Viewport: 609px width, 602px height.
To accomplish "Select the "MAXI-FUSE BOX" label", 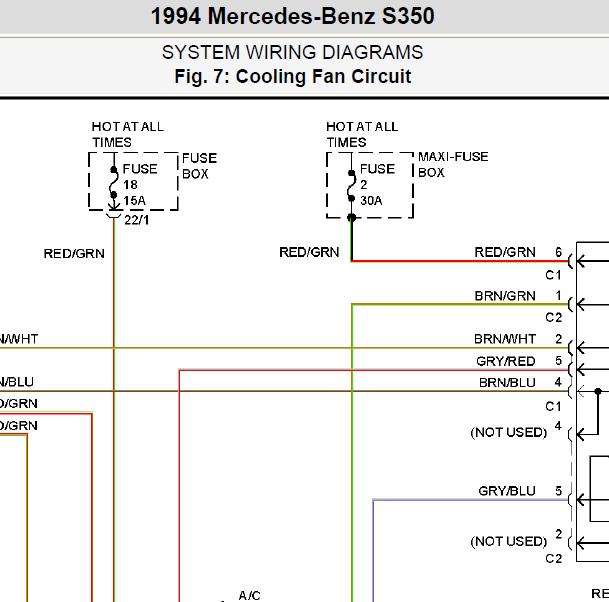I will (x=453, y=164).
